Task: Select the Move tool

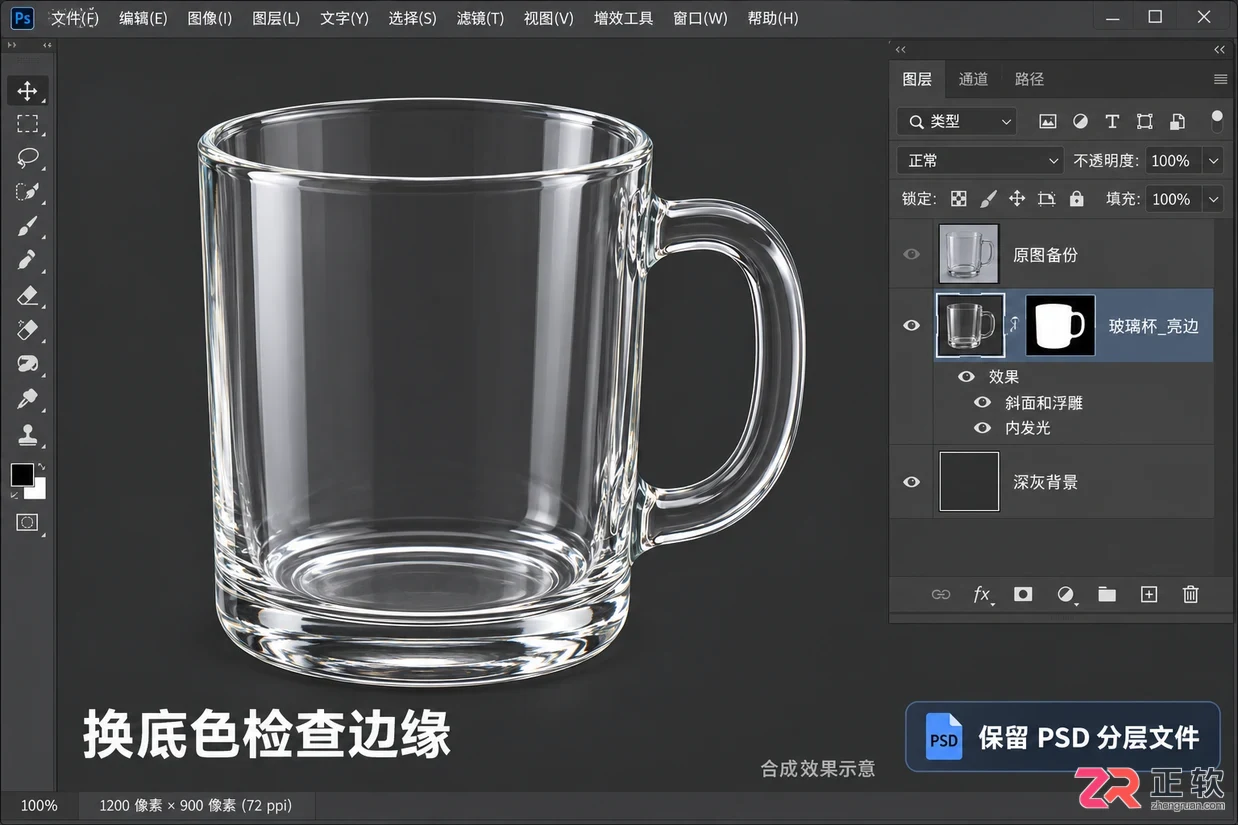Action: click(27, 91)
